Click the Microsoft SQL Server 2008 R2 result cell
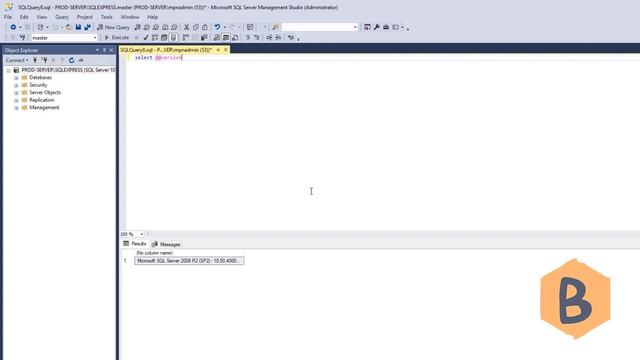The height and width of the screenshot is (360, 640). coord(189,261)
